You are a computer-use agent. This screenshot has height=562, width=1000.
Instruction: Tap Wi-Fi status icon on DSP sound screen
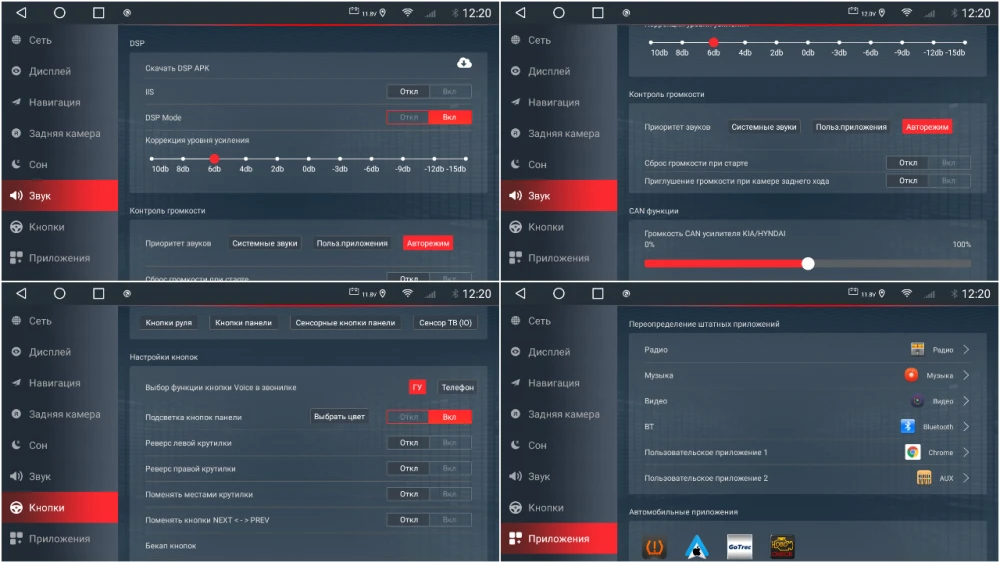point(407,12)
